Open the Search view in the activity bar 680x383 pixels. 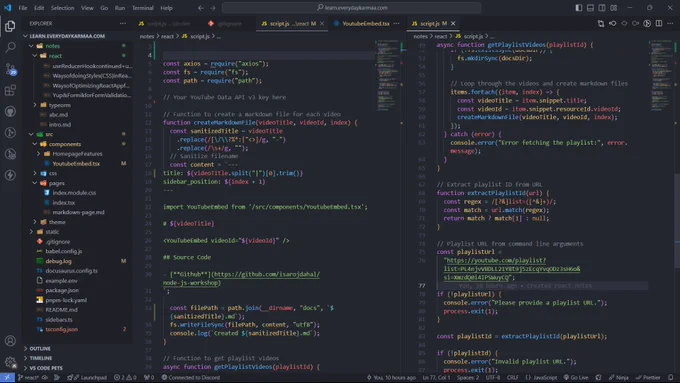point(10,47)
